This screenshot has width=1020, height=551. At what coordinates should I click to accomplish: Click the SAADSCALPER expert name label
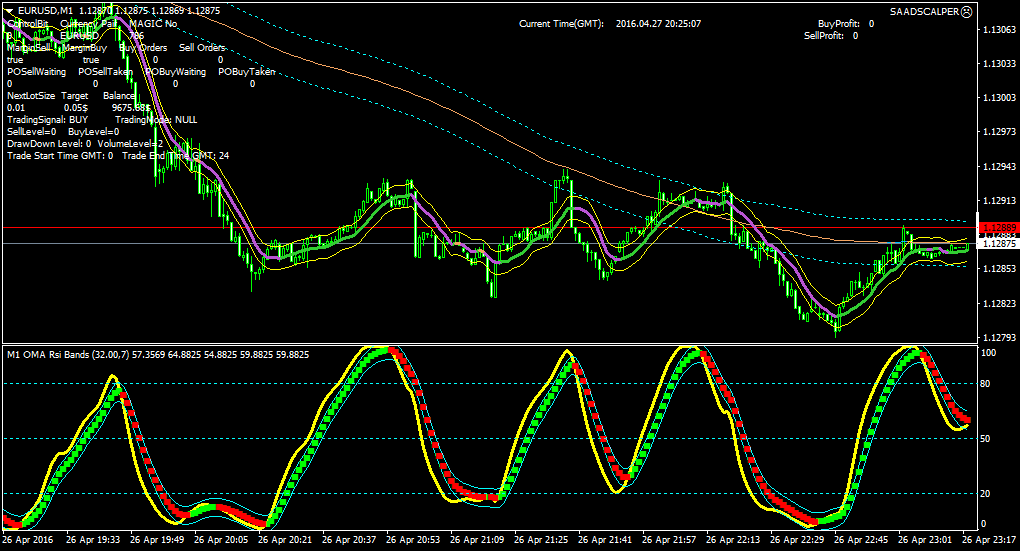(x=924, y=12)
